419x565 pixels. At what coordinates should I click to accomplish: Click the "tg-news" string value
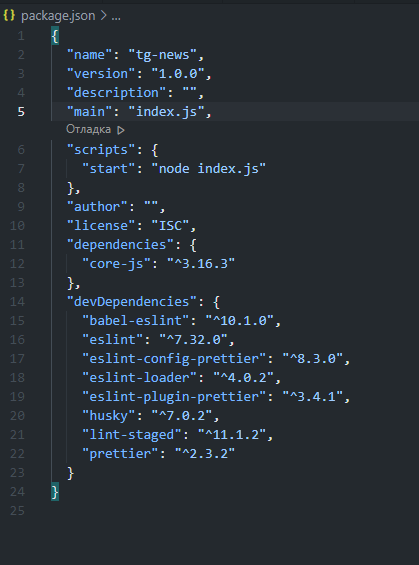click(x=162, y=55)
